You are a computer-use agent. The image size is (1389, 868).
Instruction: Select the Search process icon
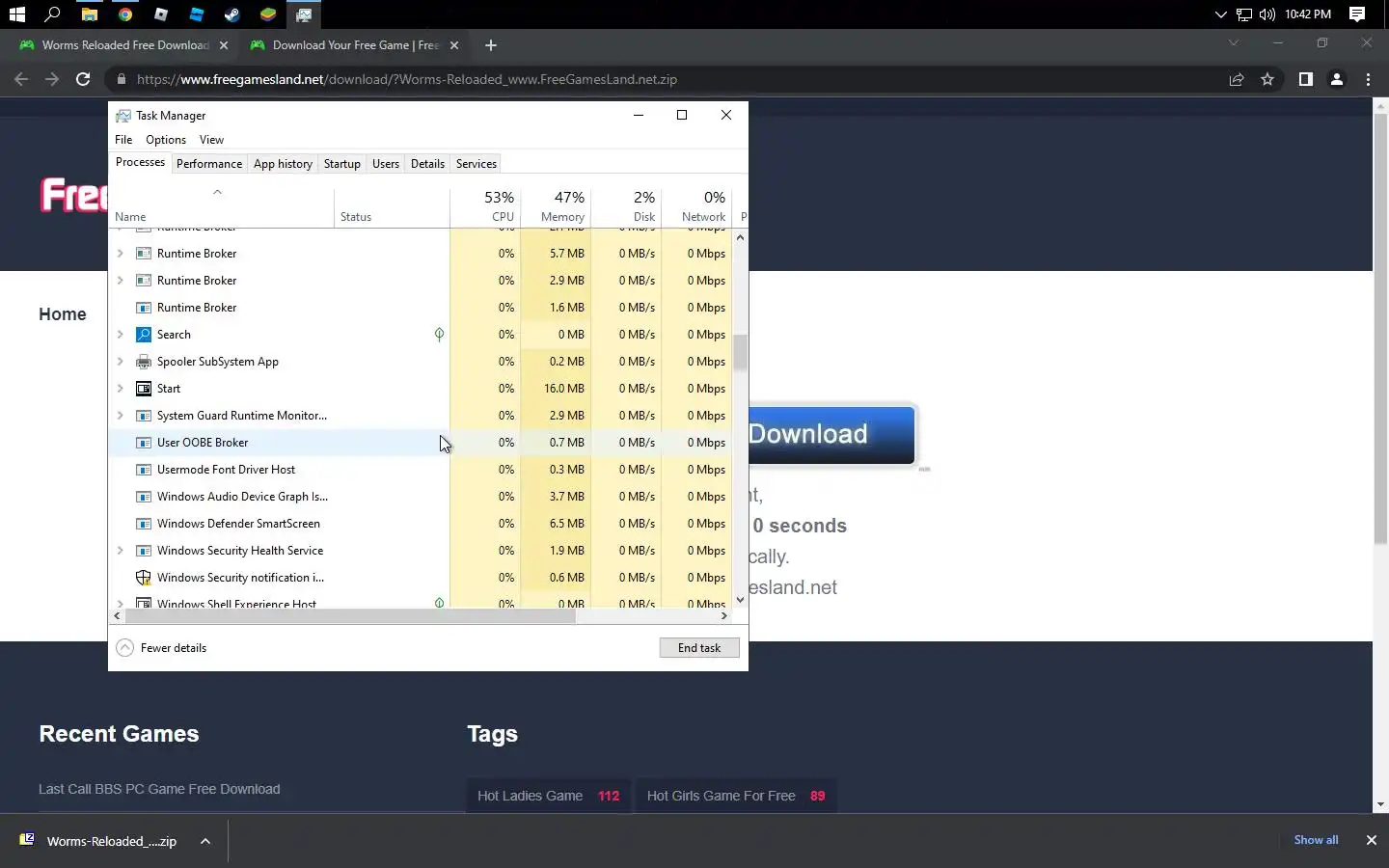click(x=144, y=335)
